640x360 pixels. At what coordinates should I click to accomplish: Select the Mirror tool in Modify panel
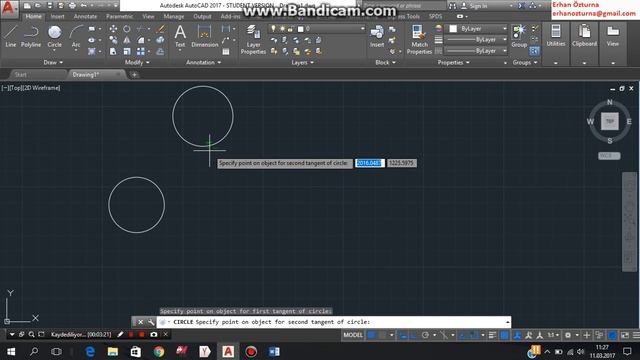(127, 40)
